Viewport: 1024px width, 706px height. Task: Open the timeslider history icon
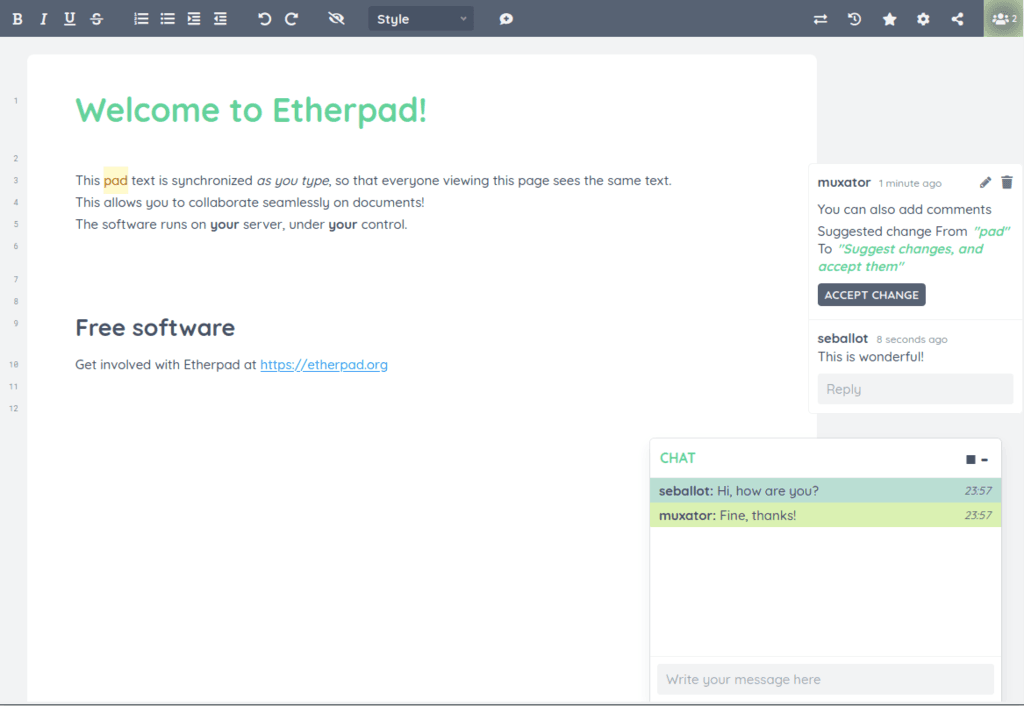[x=855, y=18]
